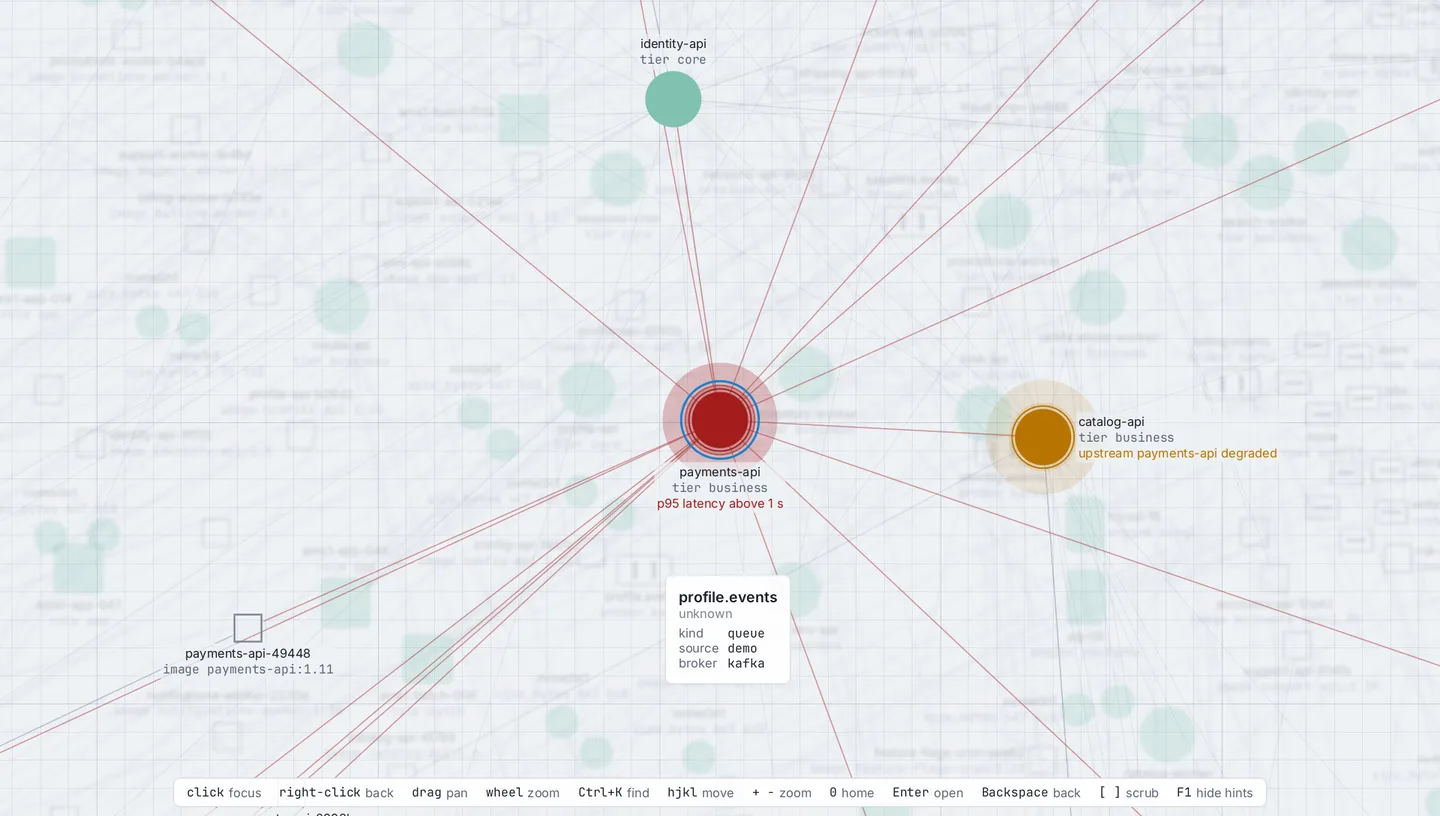Click the "[ ] scrub" hint
The width and height of the screenshot is (1440, 816).
(1129, 793)
